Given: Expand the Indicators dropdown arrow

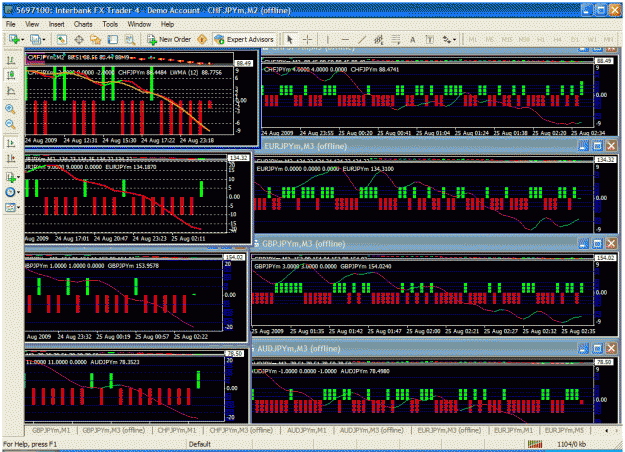Looking at the screenshot, I should click(18, 177).
